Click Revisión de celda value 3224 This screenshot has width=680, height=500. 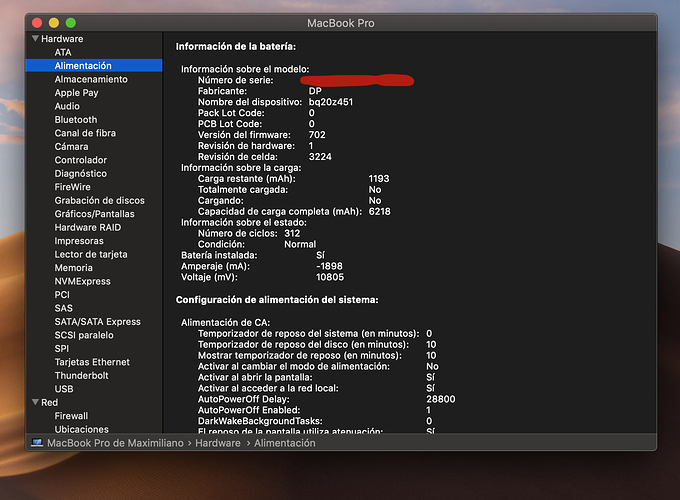tap(320, 157)
